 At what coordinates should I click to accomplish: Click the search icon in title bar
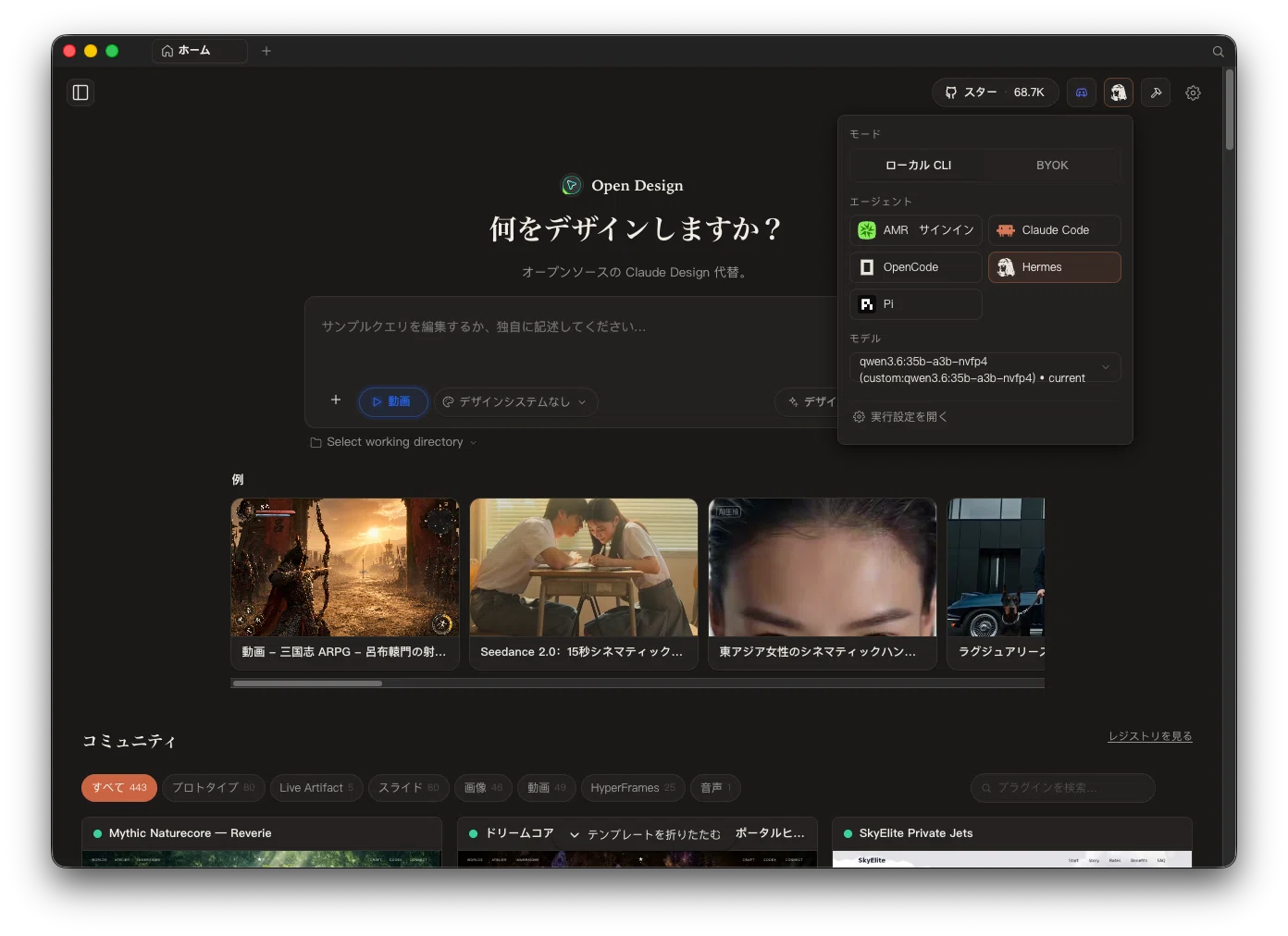coord(1219,51)
